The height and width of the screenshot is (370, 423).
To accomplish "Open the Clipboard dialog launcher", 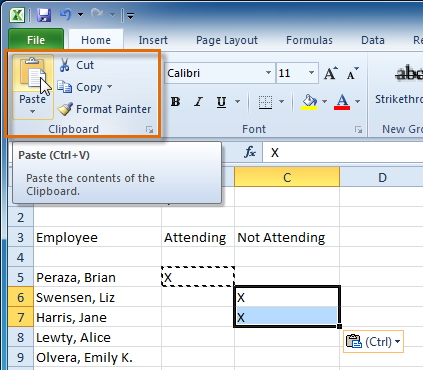I will pos(150,130).
